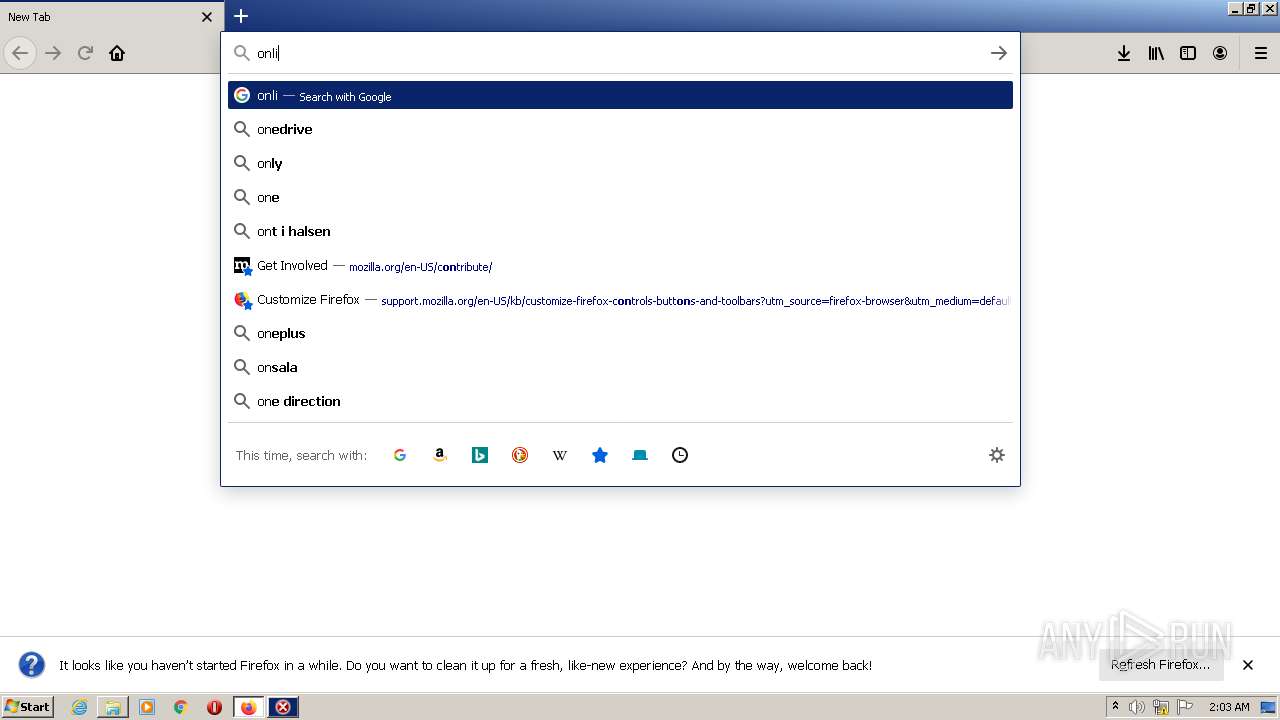The width and height of the screenshot is (1280, 720).
Task: Choose the 'ont i halsen' suggestion
Action: coord(620,231)
